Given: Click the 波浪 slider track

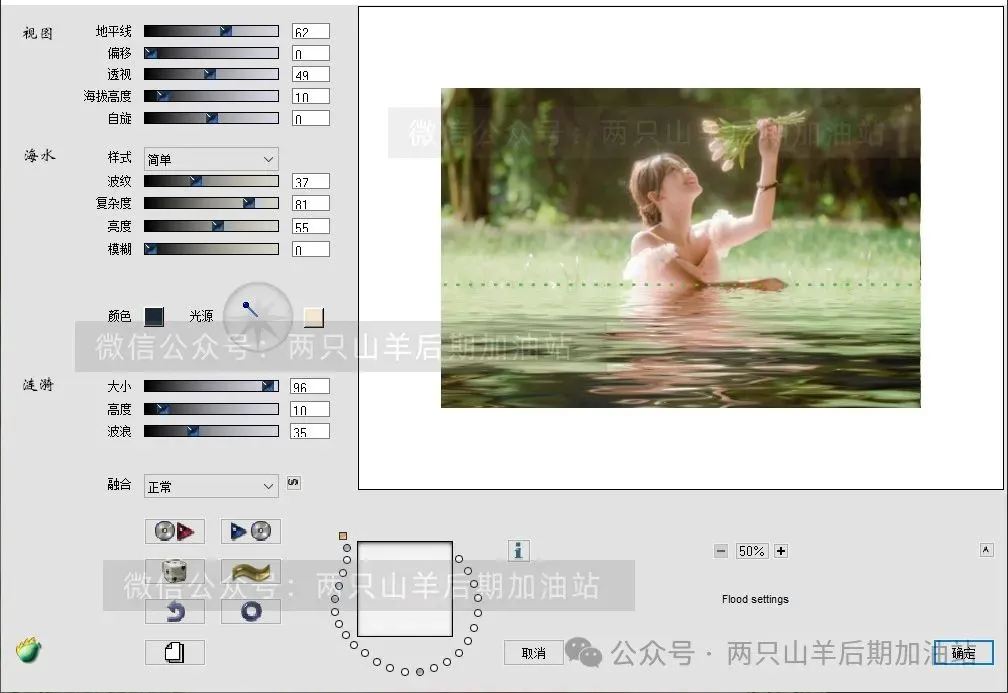Looking at the screenshot, I should (211, 431).
